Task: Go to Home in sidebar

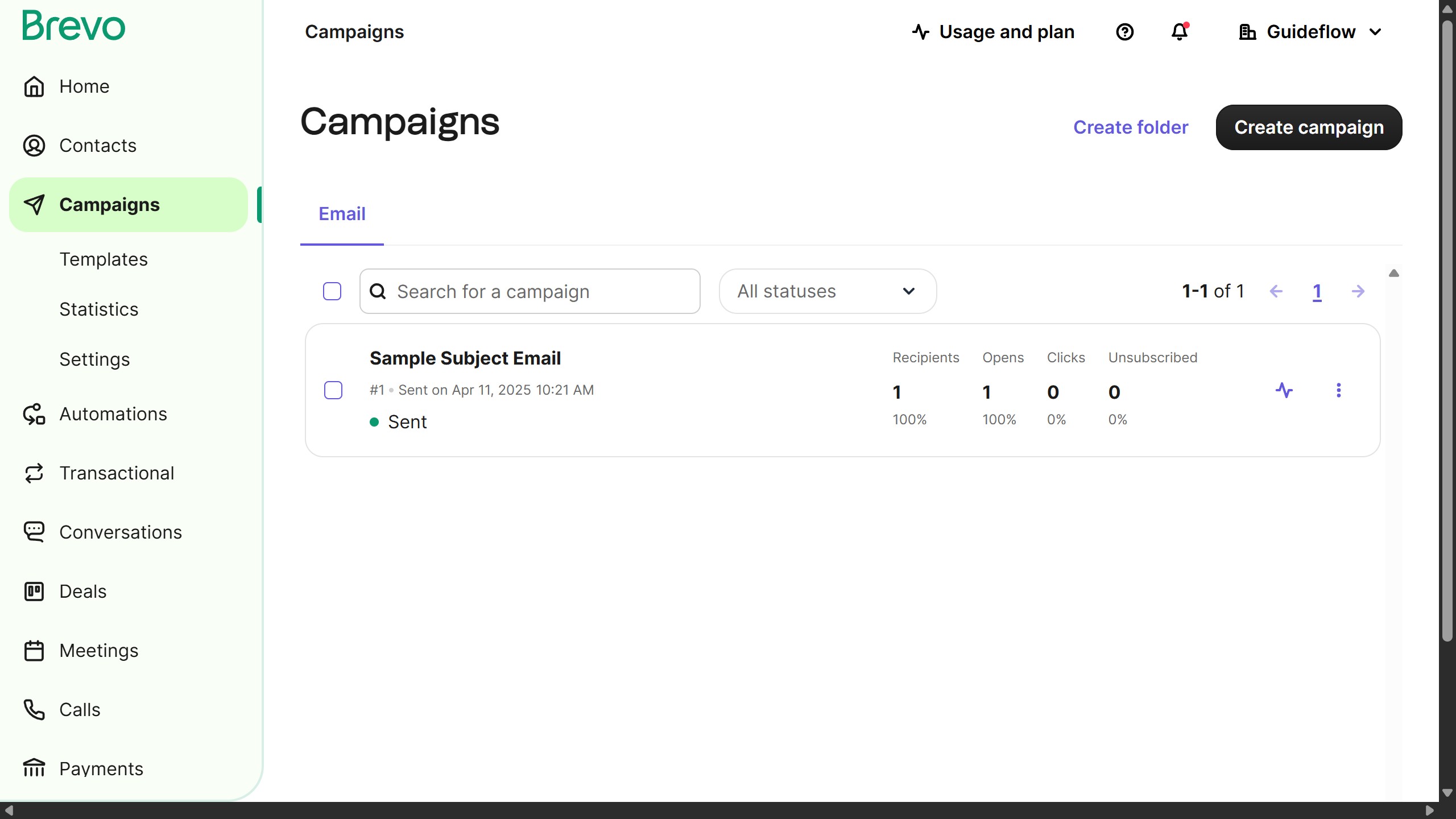Action: pos(84,86)
